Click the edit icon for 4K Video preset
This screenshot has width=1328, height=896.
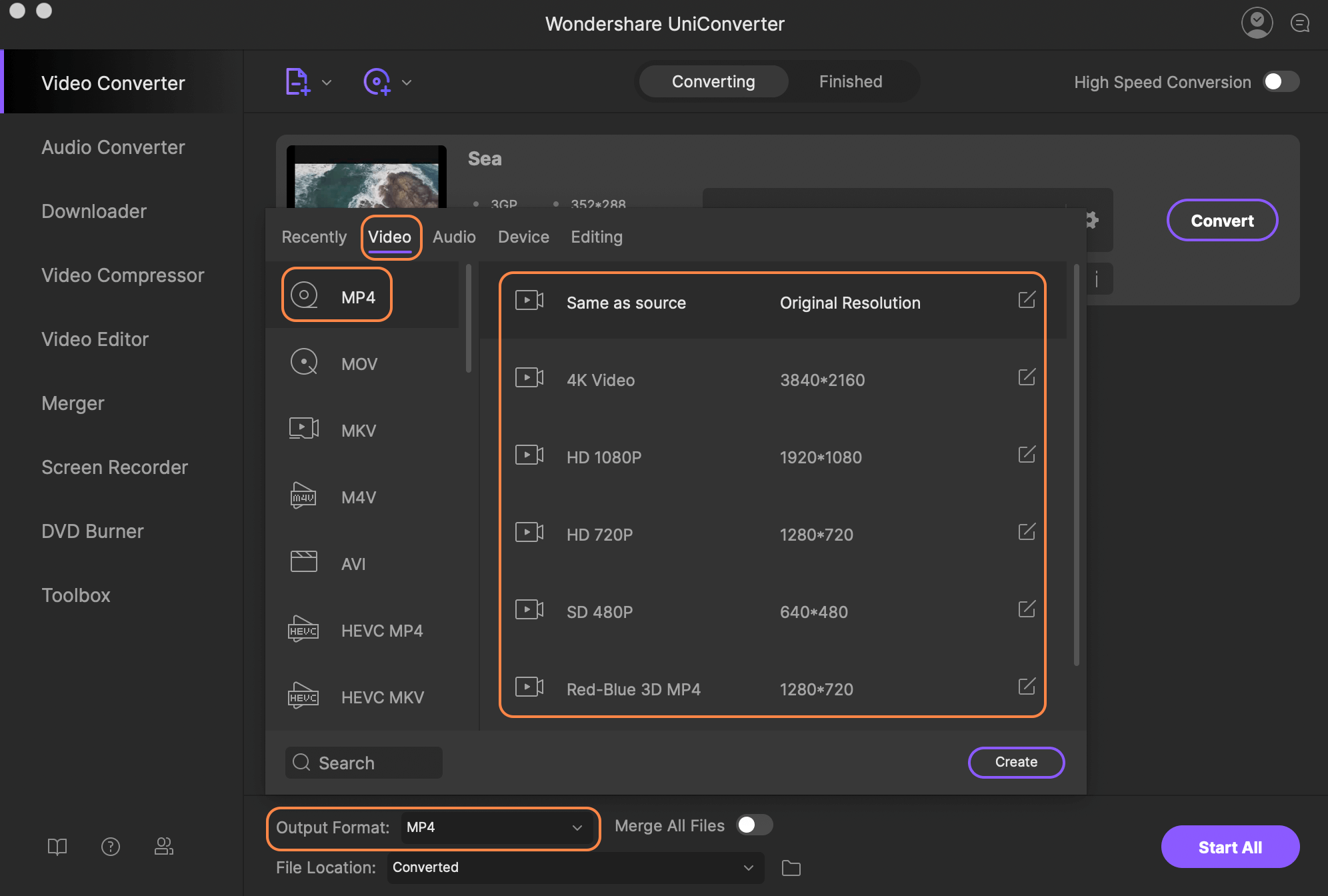1027,377
